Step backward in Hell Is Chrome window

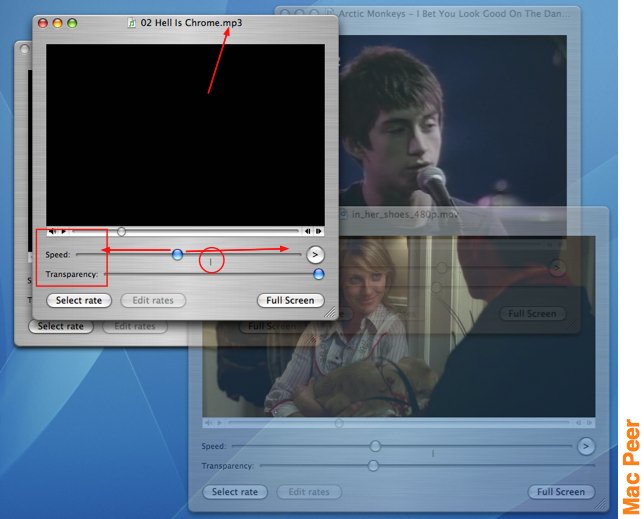tap(307, 232)
